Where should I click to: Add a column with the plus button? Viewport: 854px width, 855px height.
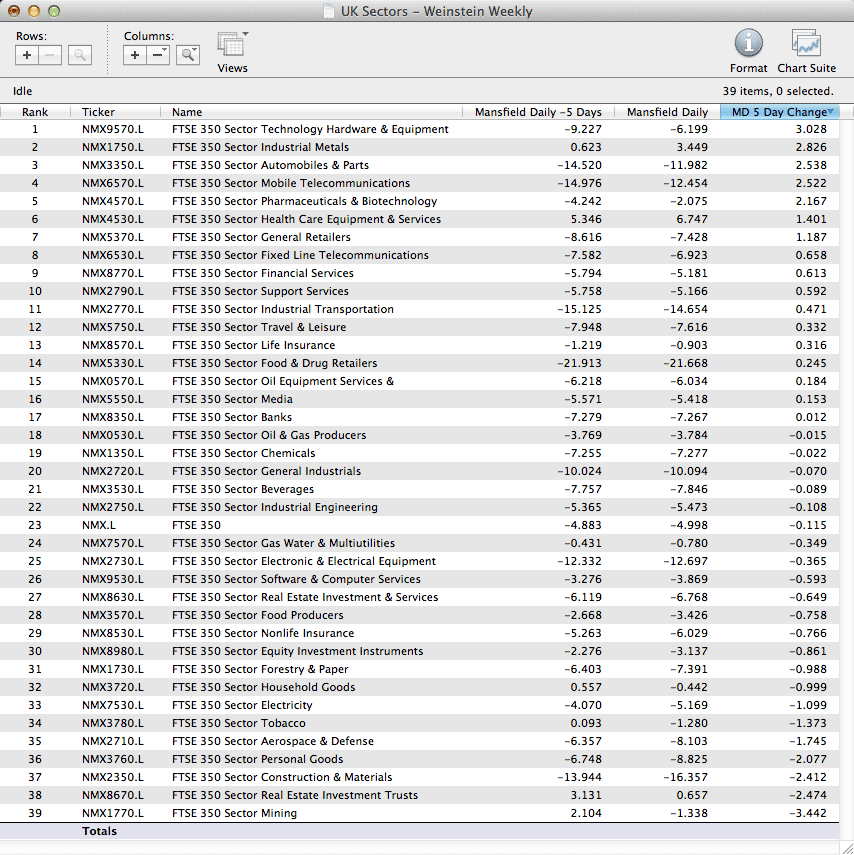(x=135, y=55)
